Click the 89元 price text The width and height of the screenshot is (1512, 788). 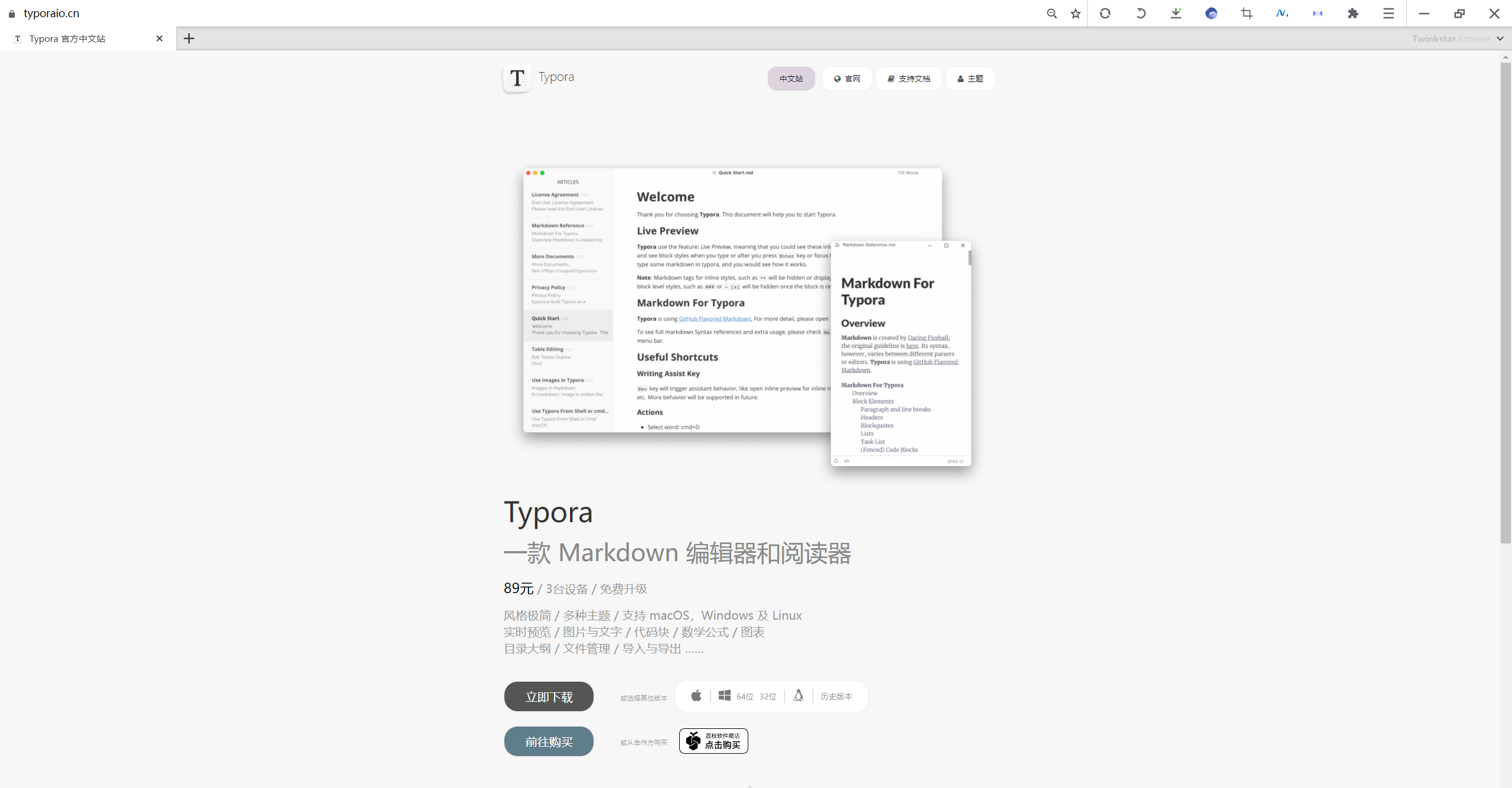[519, 588]
